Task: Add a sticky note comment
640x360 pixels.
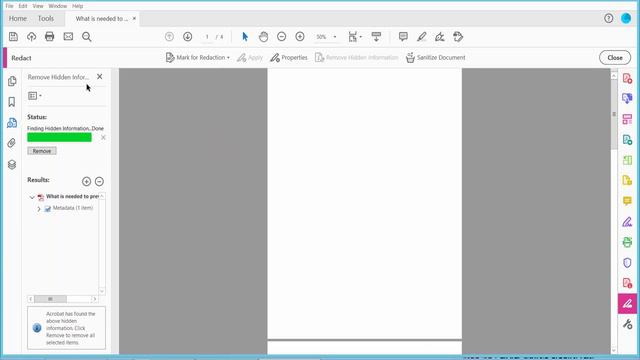Action: 403,37
